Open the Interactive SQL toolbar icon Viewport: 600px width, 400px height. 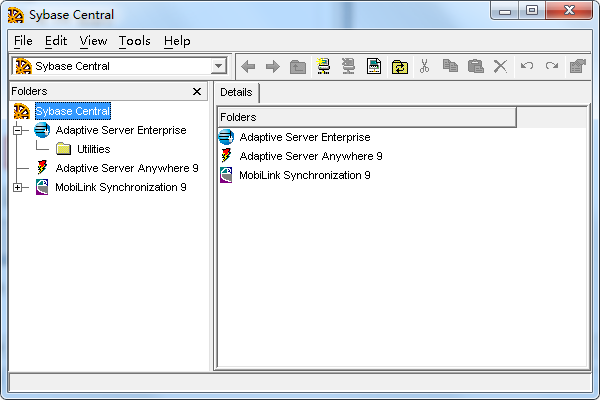coord(373,66)
